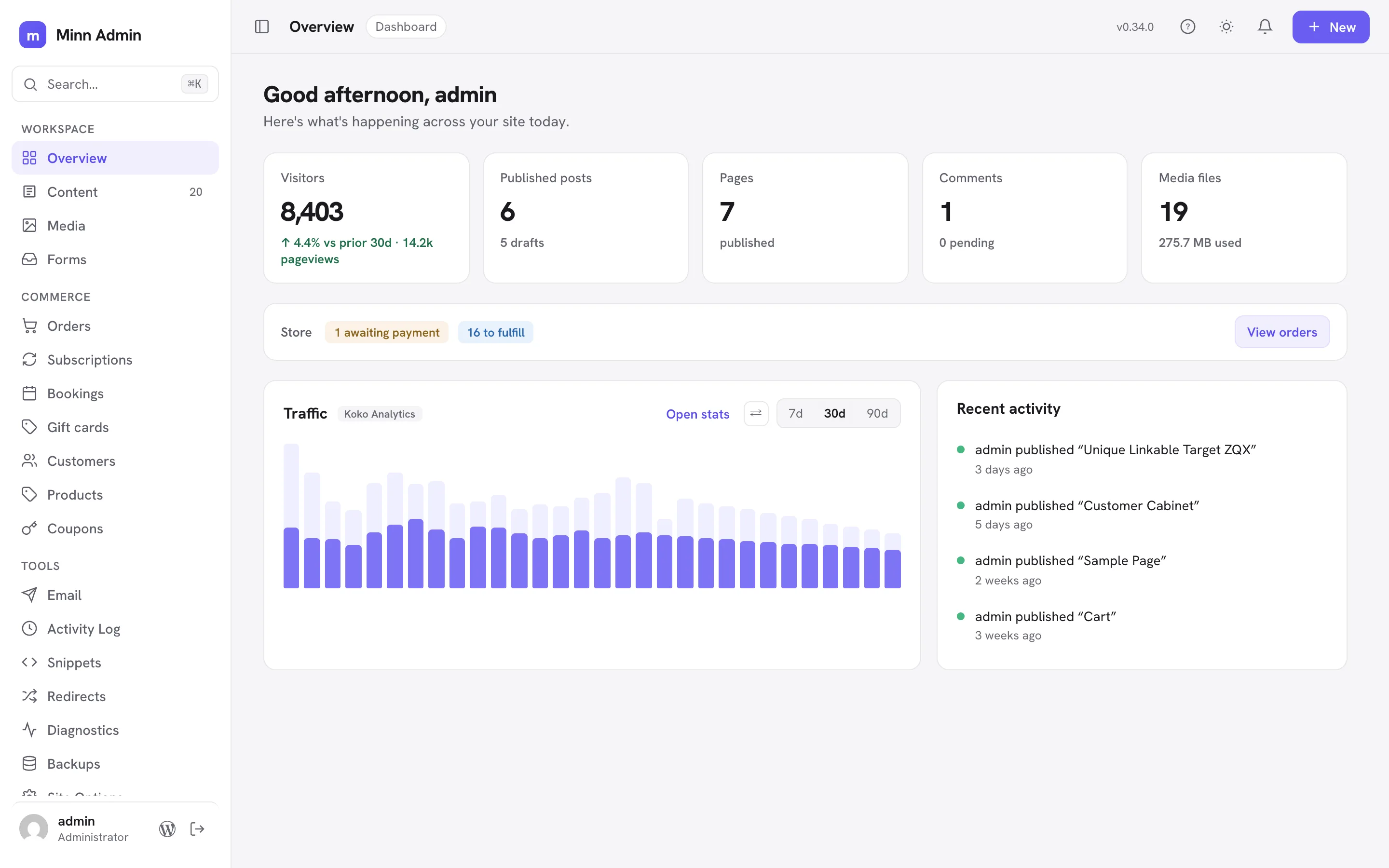The image size is (1389, 868).
Task: Click the search magnifier icon
Action: point(30,84)
